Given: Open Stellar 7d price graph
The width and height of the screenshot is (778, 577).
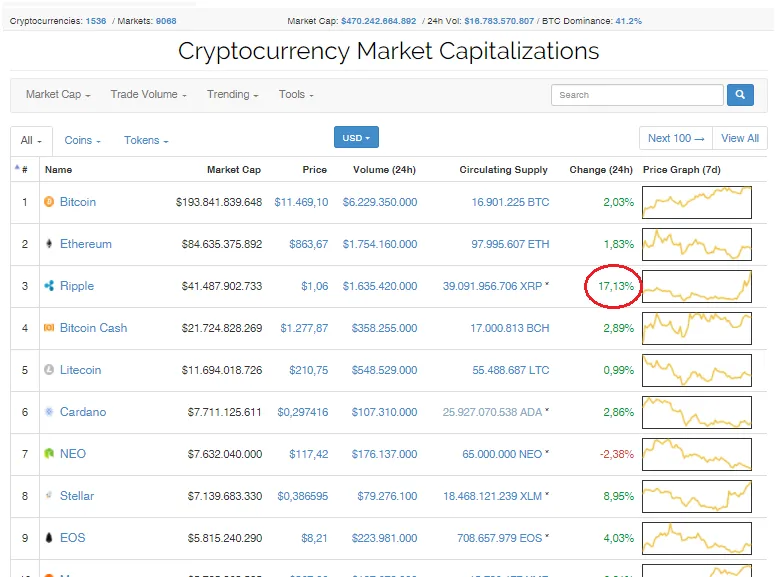Looking at the screenshot, I should point(697,496).
